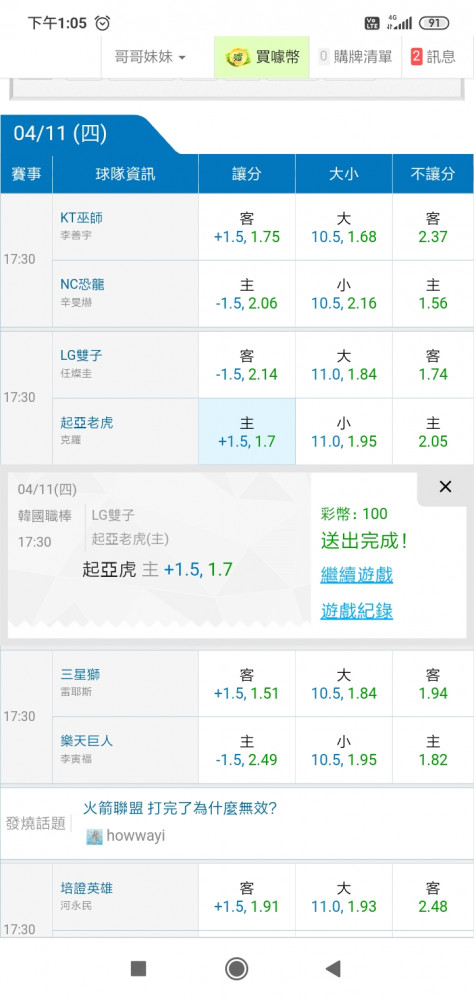Select the 起亞老虎 主 +1.5, 1.7 spread cell
474x1000 pixels.
247,432
